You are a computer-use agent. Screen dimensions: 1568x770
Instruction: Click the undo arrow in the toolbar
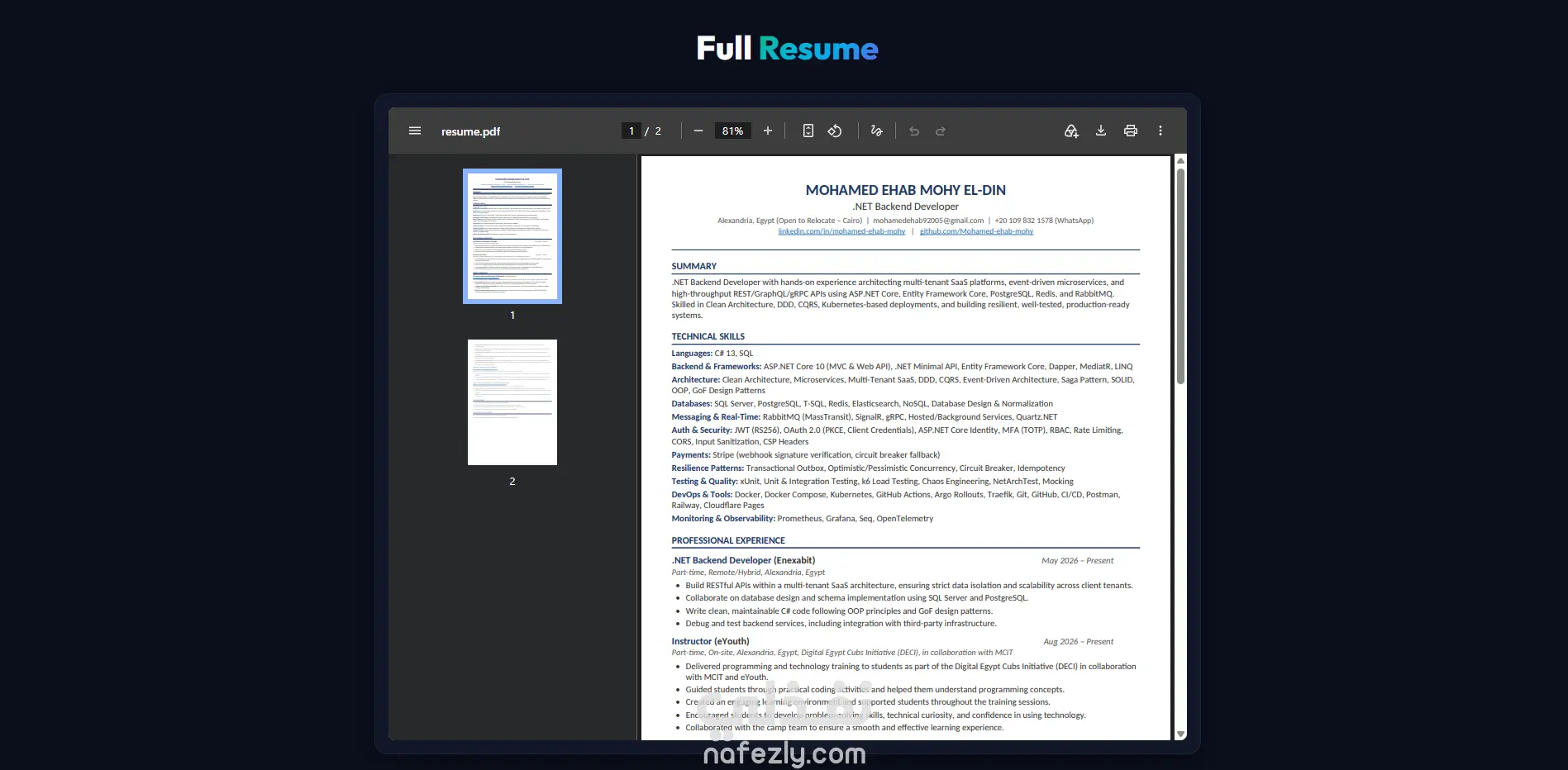pyautogui.click(x=914, y=131)
